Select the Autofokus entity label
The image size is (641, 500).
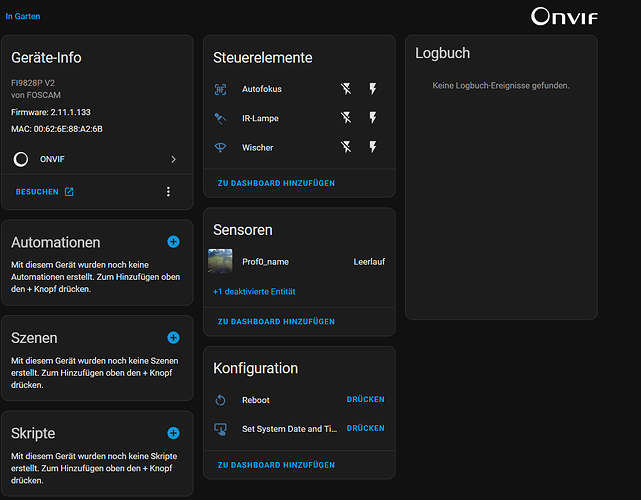tap(262, 89)
